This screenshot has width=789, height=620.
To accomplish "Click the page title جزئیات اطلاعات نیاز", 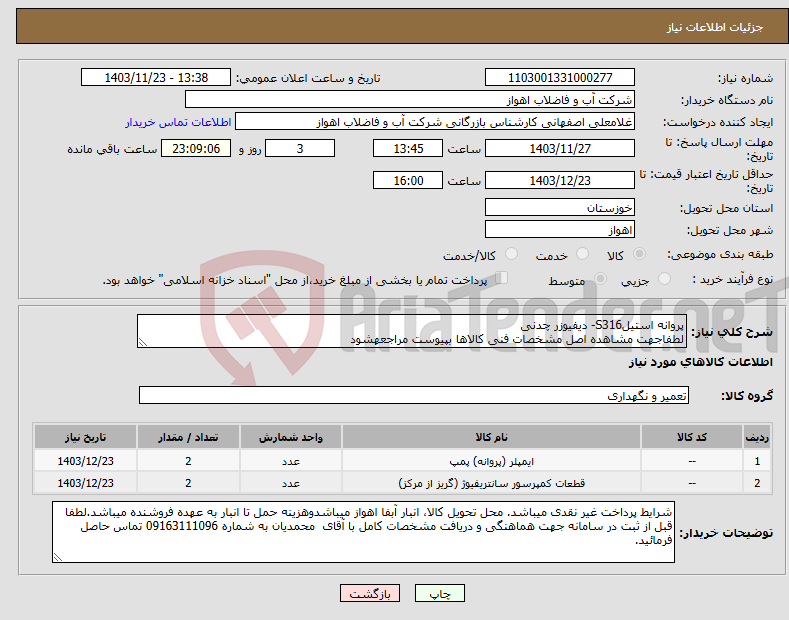I will coord(715,27).
